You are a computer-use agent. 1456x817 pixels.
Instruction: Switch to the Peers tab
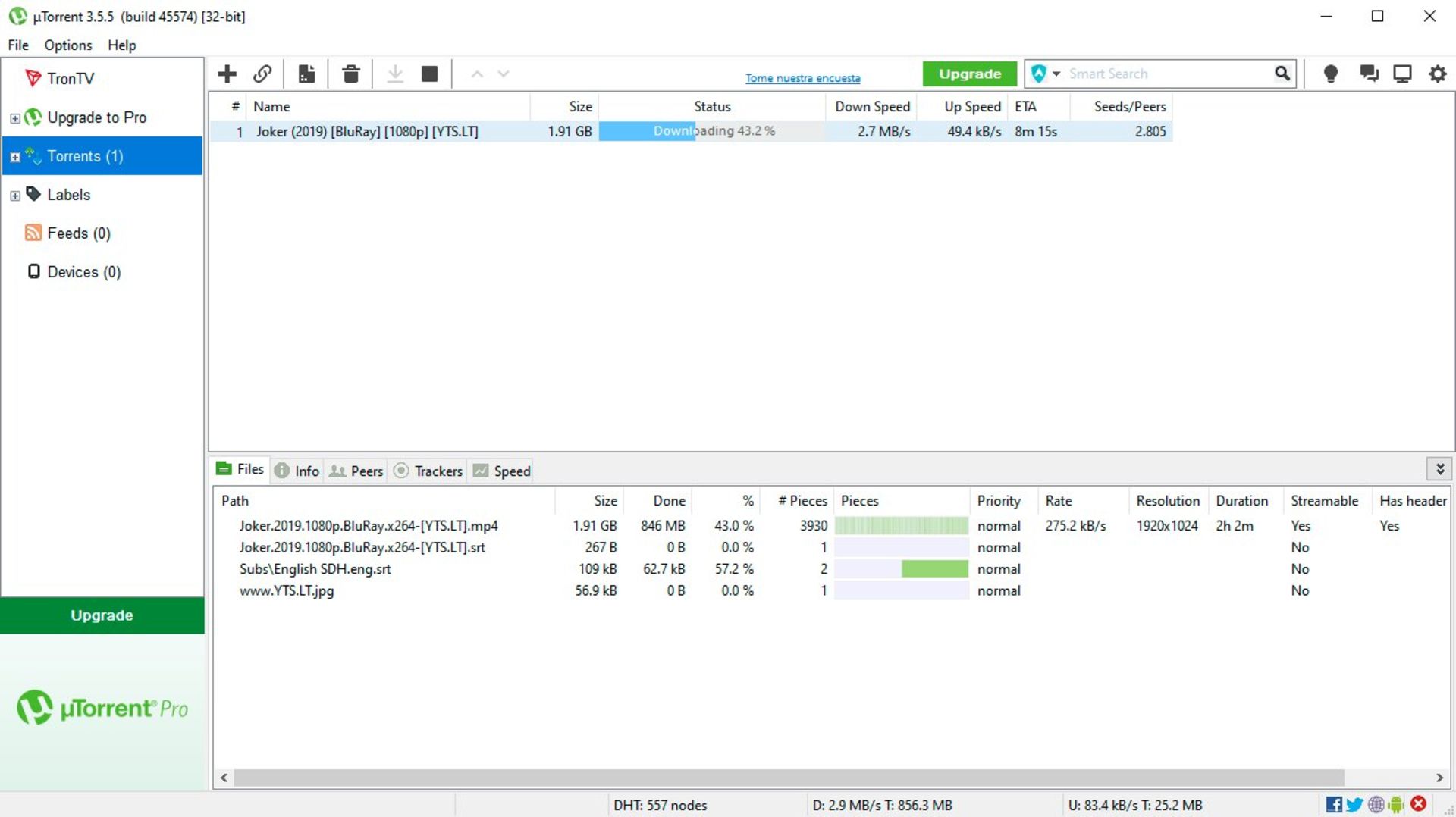356,471
